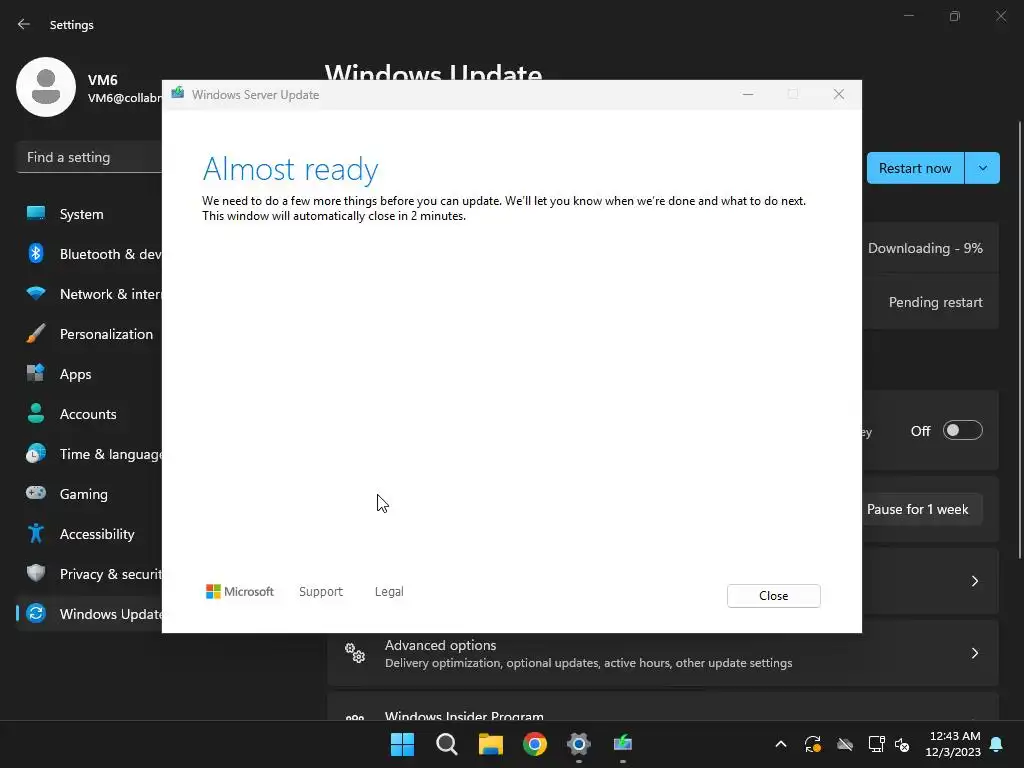Open Apps settings category
The width and height of the screenshot is (1024, 768).
89,374
